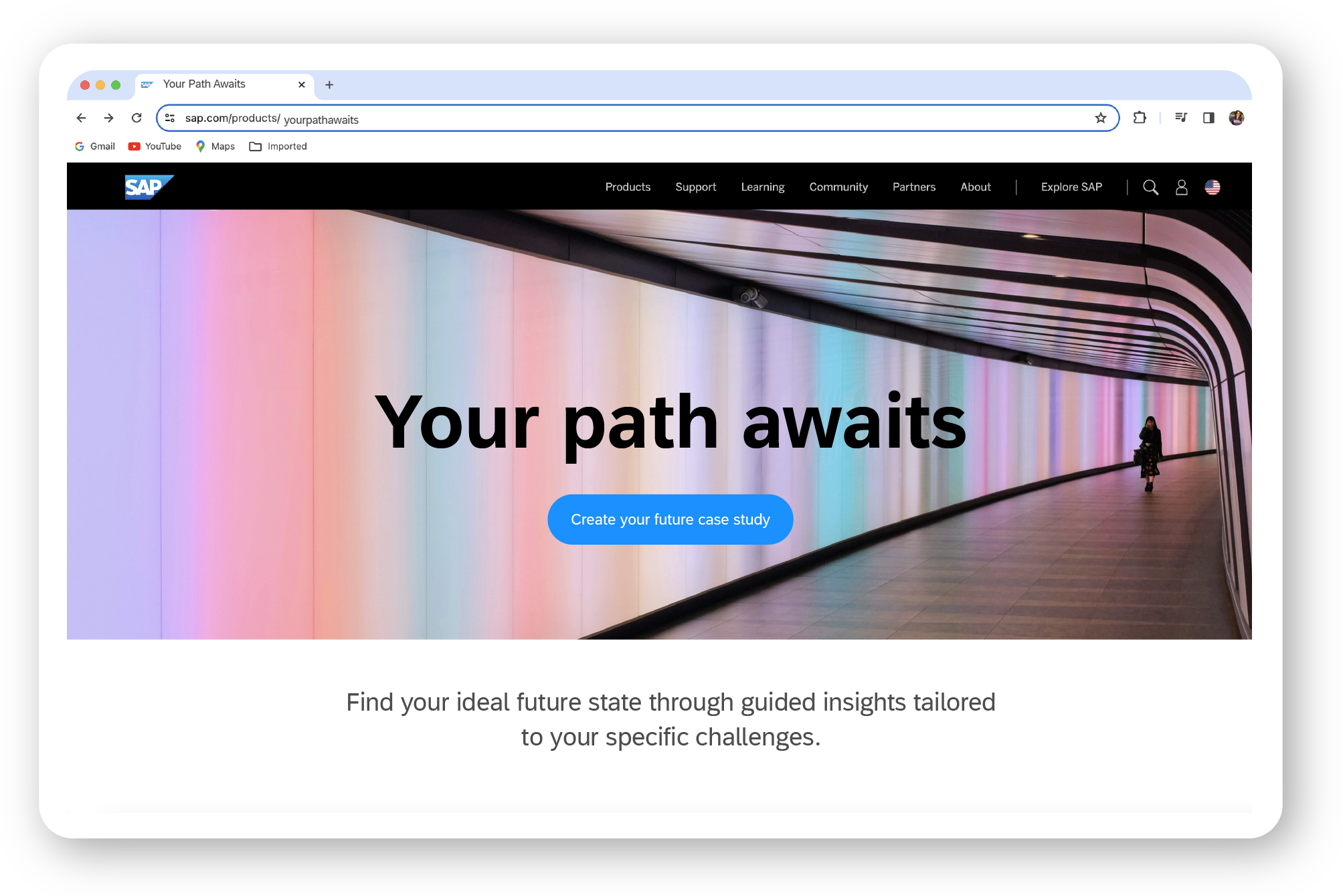Open the site search magnifier icon

(1150, 187)
